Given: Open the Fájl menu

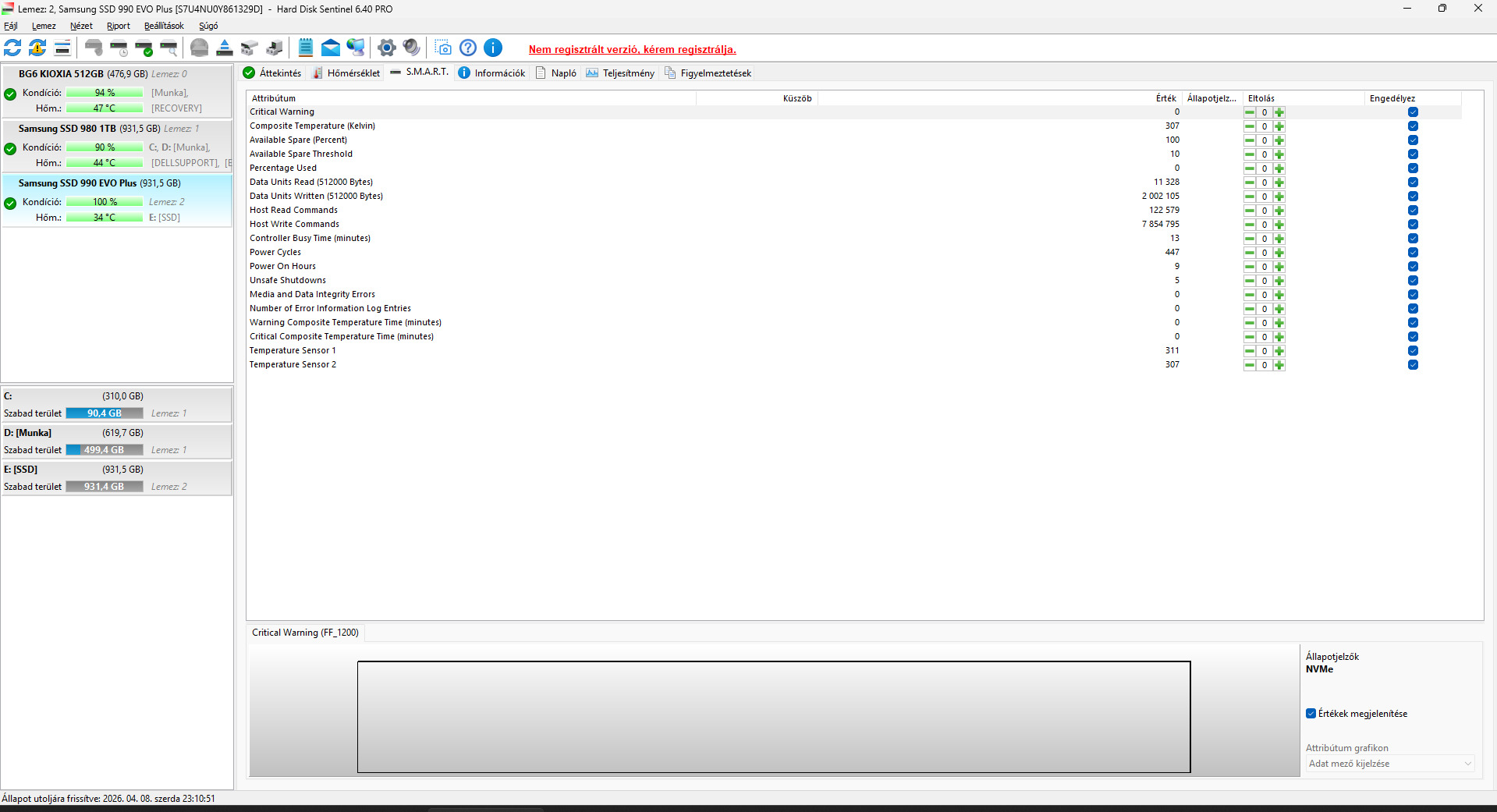Looking at the screenshot, I should pyautogui.click(x=11, y=26).
